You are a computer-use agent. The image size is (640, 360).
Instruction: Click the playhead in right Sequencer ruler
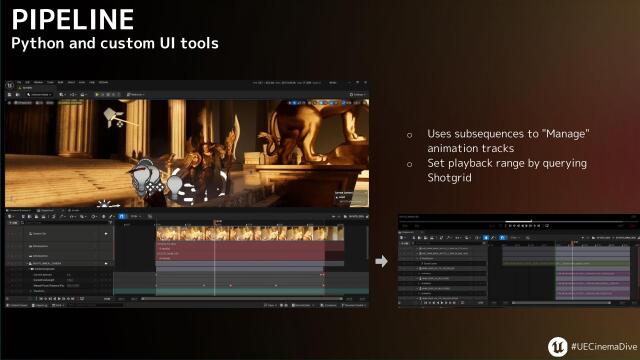(573, 243)
